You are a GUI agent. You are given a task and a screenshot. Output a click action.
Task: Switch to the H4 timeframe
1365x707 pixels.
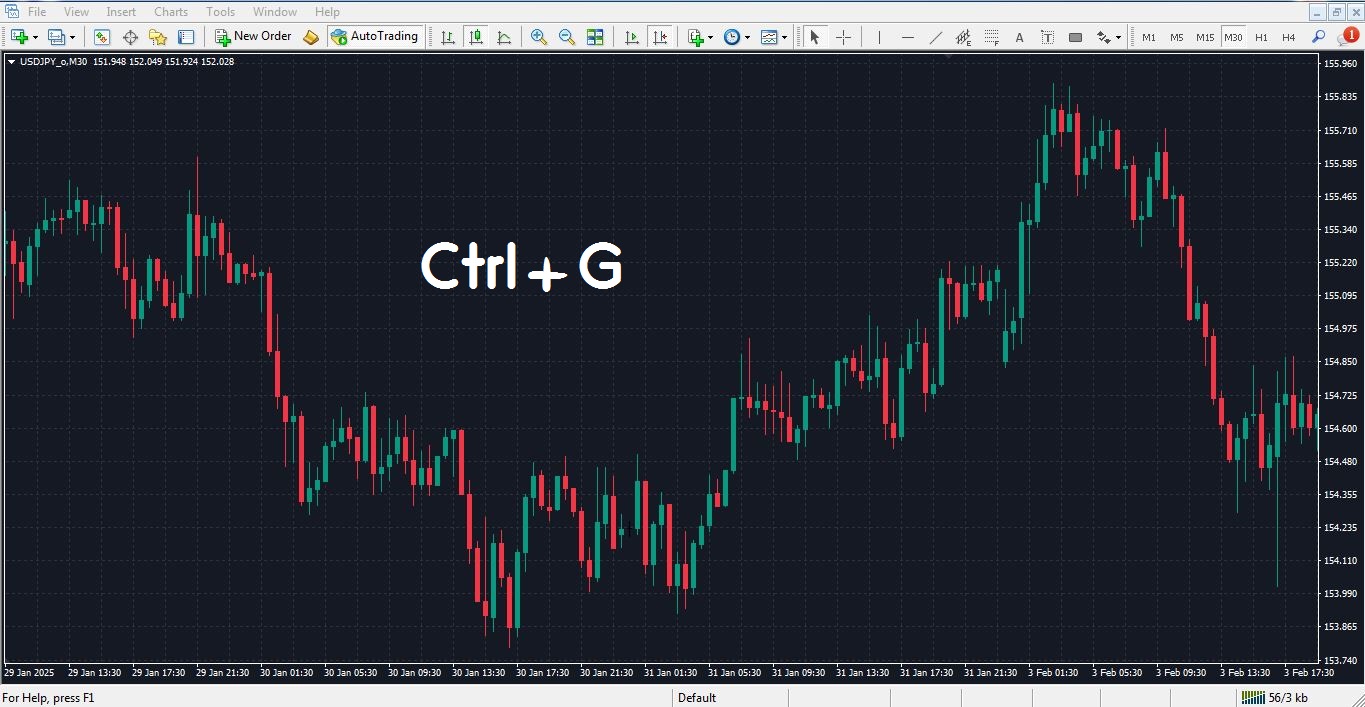pos(1289,37)
